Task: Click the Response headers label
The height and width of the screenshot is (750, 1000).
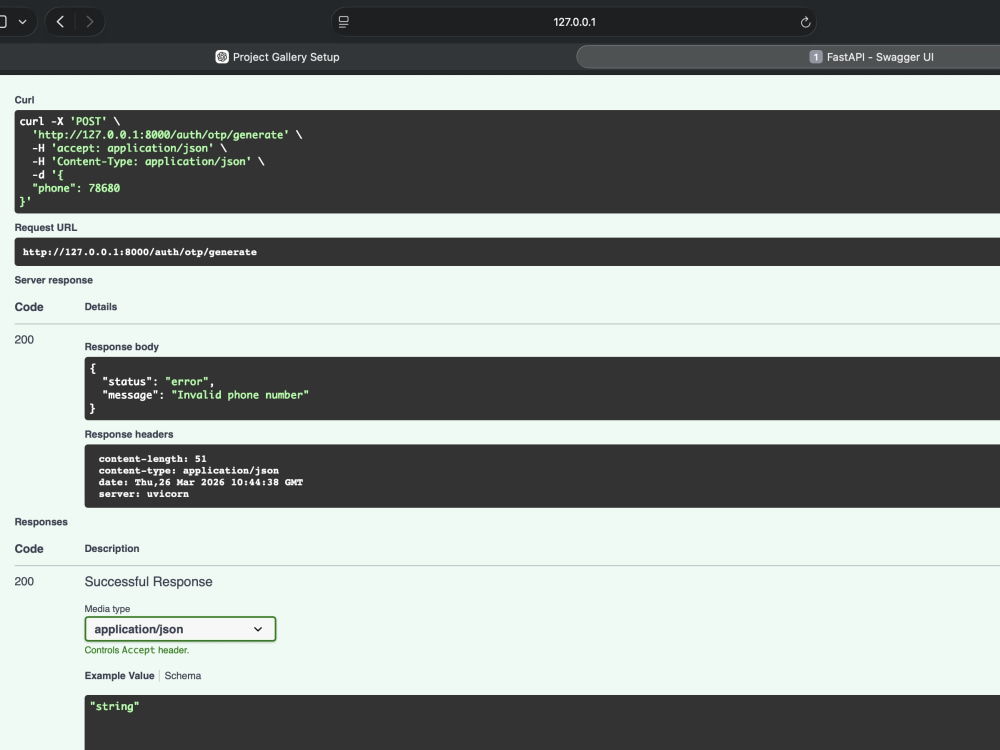Action: 129,434
